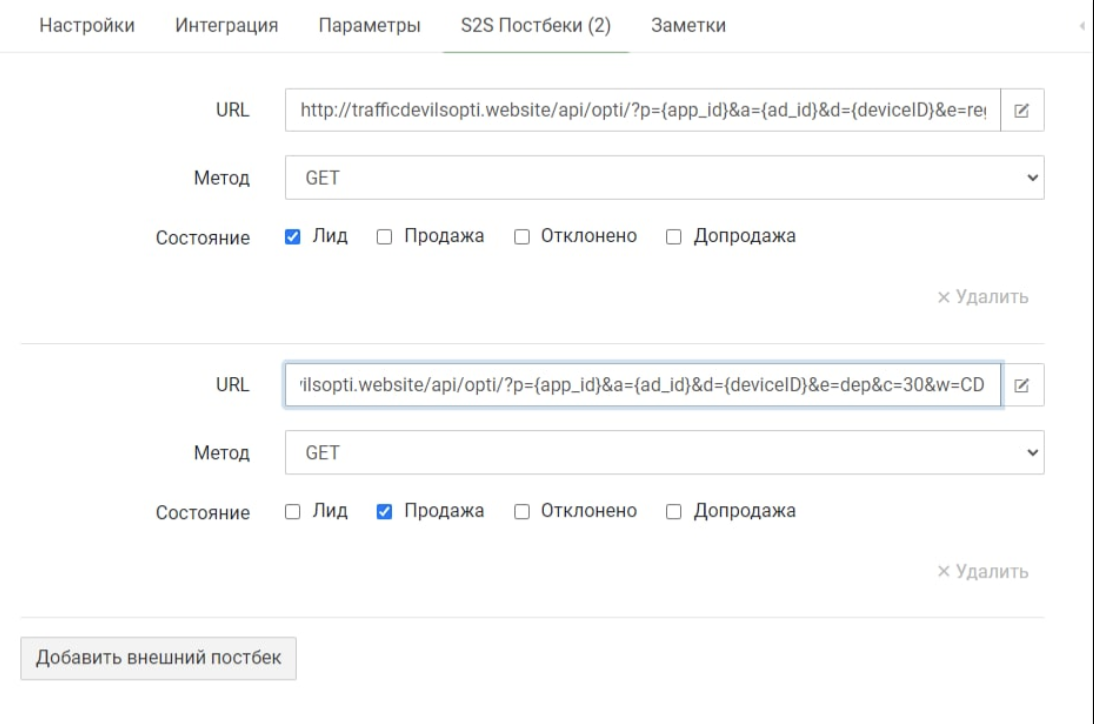Viewport: 1094px width, 724px height.
Task: Delete the second postback via Удалить
Action: point(982,572)
